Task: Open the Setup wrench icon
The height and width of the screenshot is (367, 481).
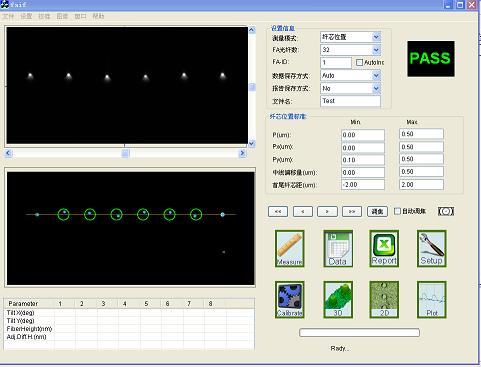Action: tap(432, 248)
